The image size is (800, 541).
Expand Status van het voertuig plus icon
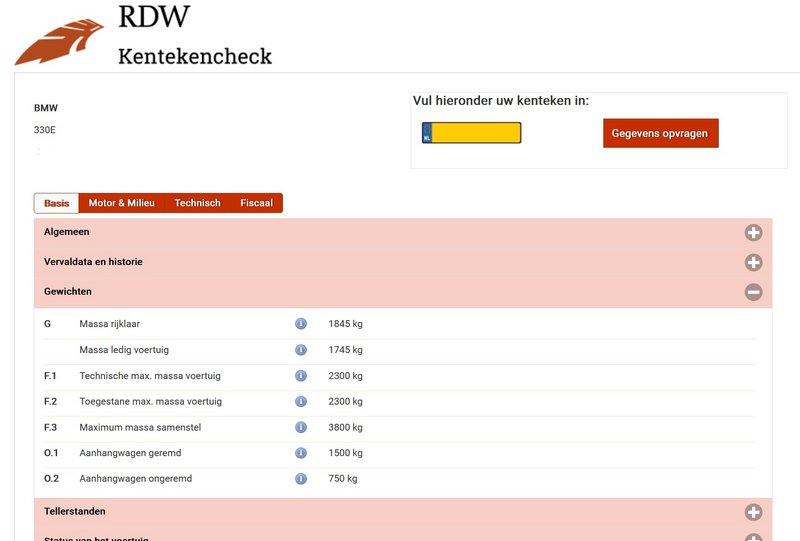click(x=754, y=537)
